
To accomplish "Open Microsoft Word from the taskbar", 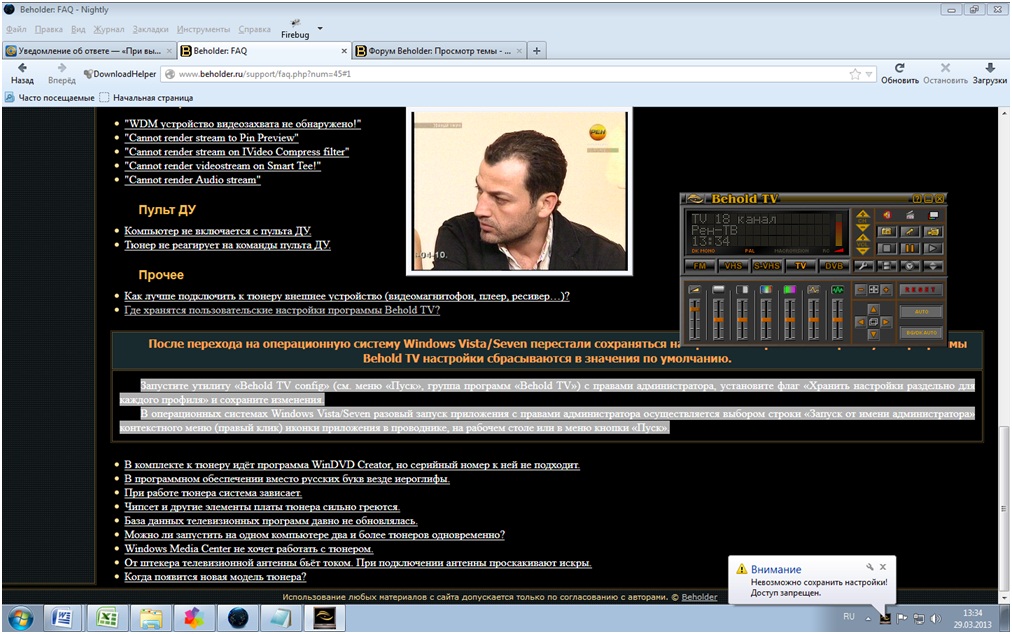I will [x=61, y=617].
